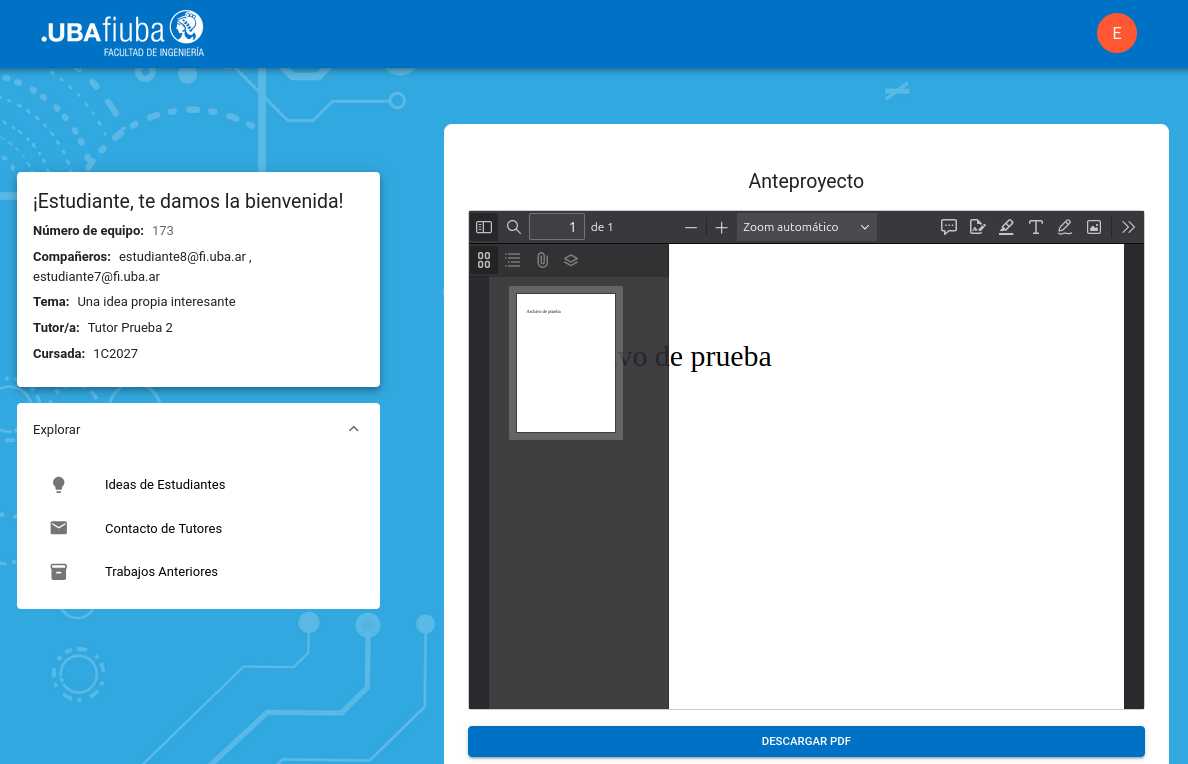
Task: Zoom out with the minus button
Action: click(x=691, y=227)
